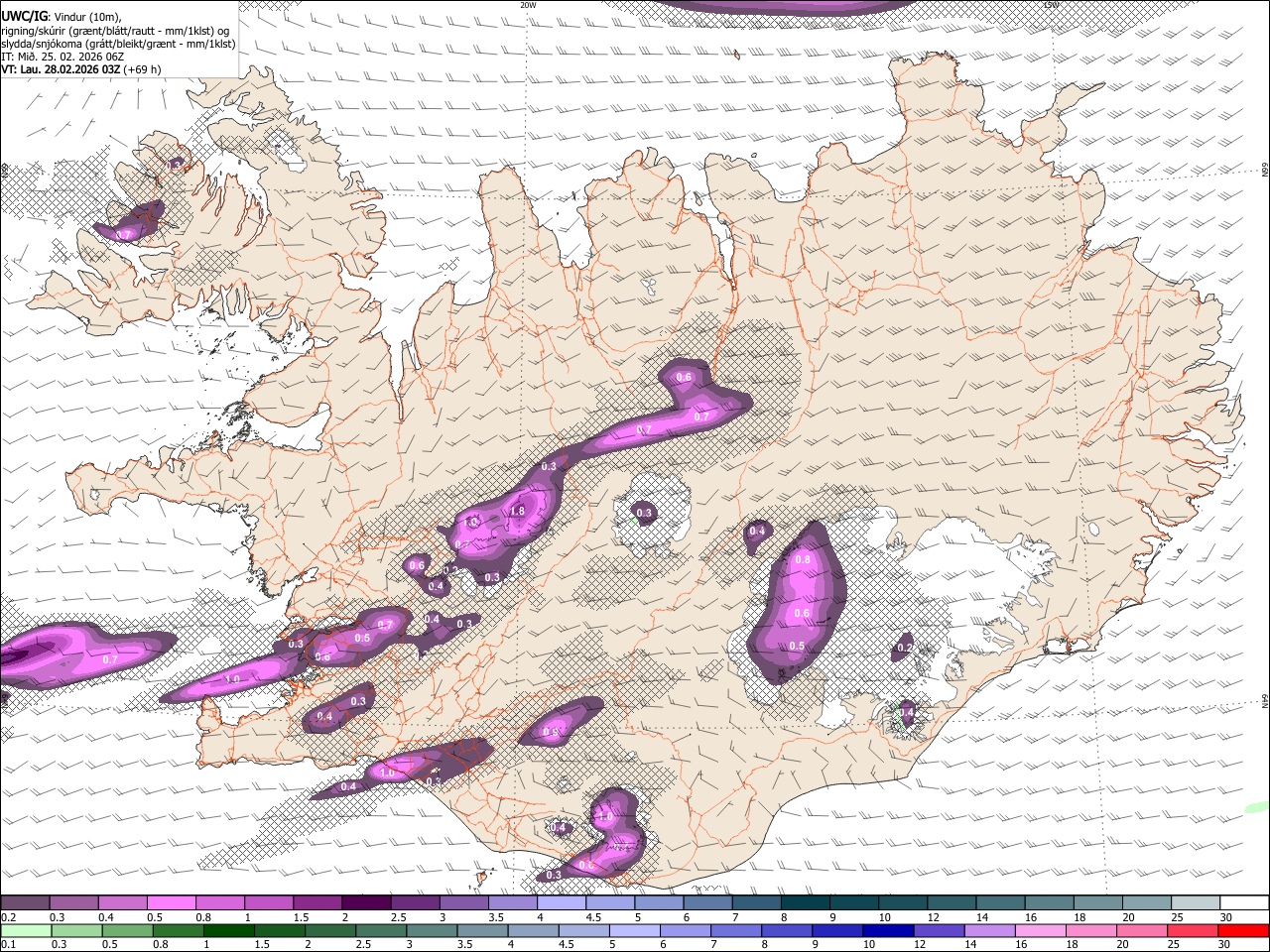1270x952 pixels.
Task: Click the 25 tick label on the lower legend
Action: click(x=1174, y=944)
